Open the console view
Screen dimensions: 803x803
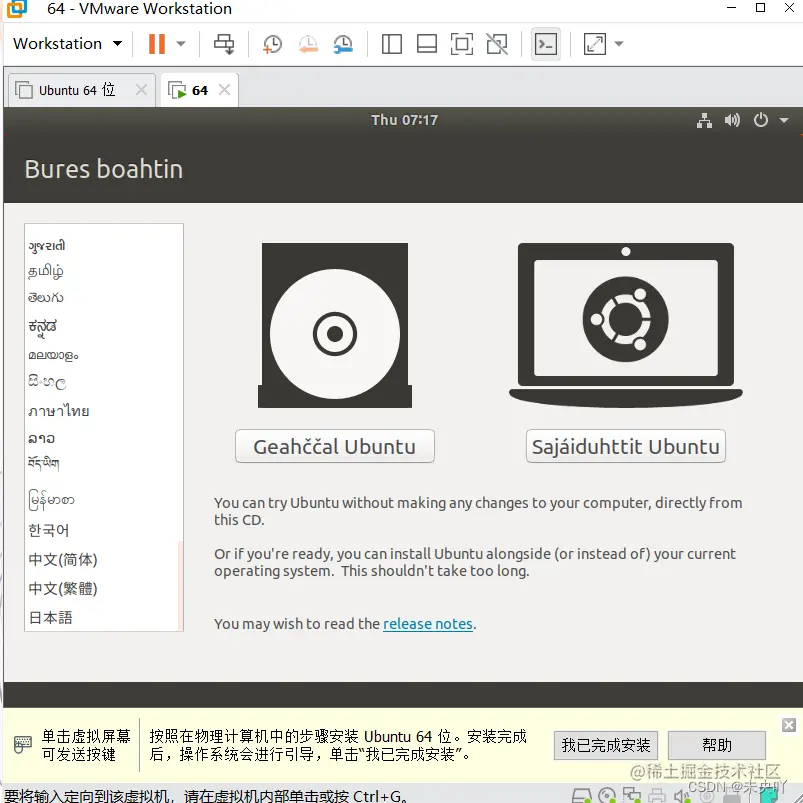click(545, 44)
